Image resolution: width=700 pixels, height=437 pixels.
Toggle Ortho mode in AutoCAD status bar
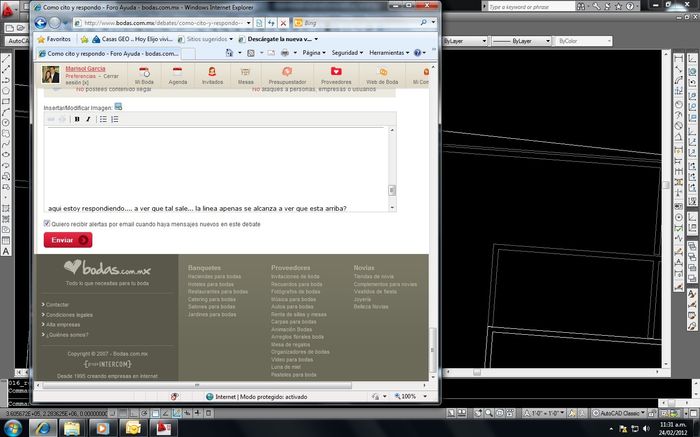click(x=133, y=413)
